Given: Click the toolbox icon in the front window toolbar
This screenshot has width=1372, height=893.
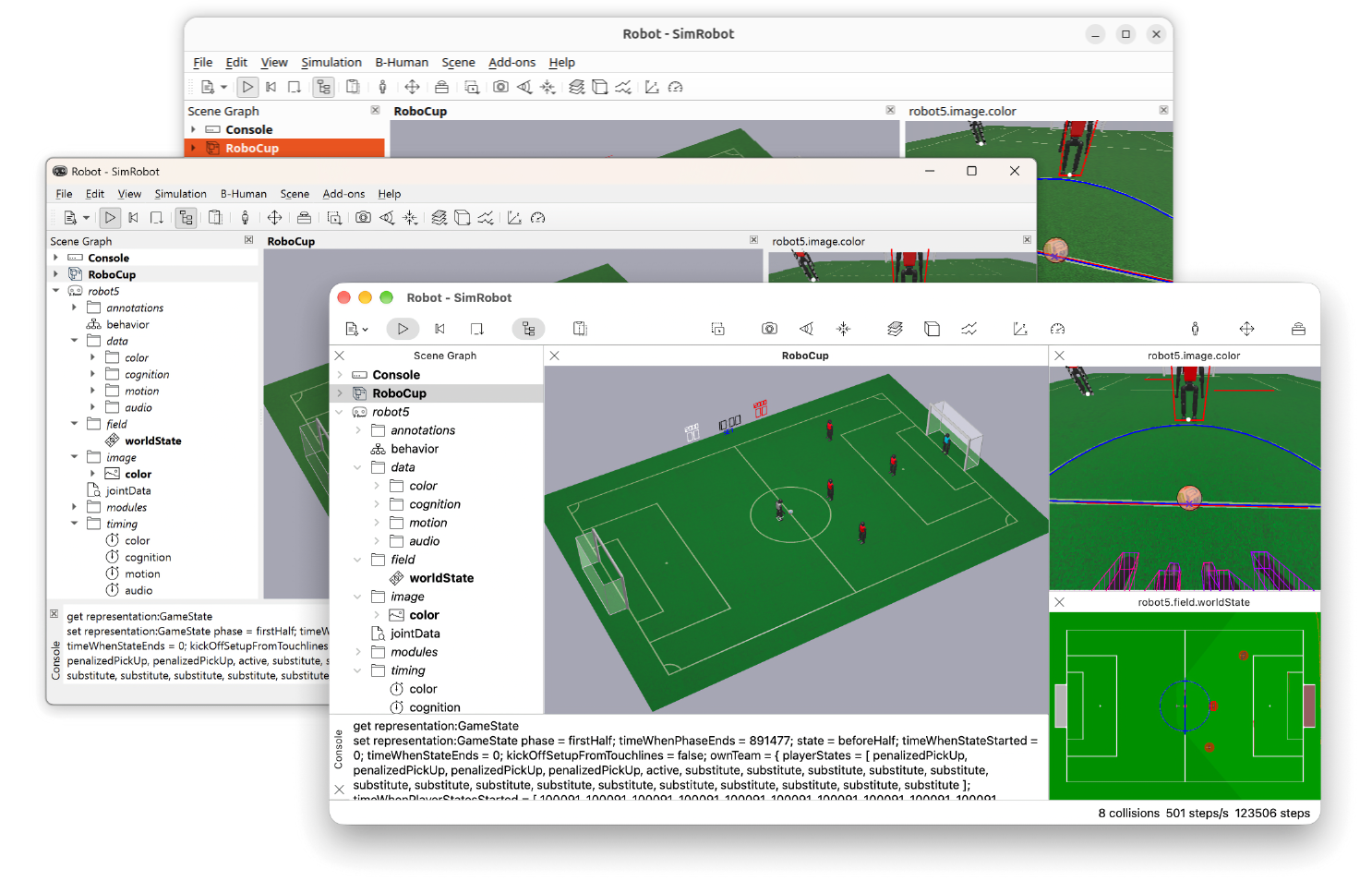Looking at the screenshot, I should coord(1298,329).
